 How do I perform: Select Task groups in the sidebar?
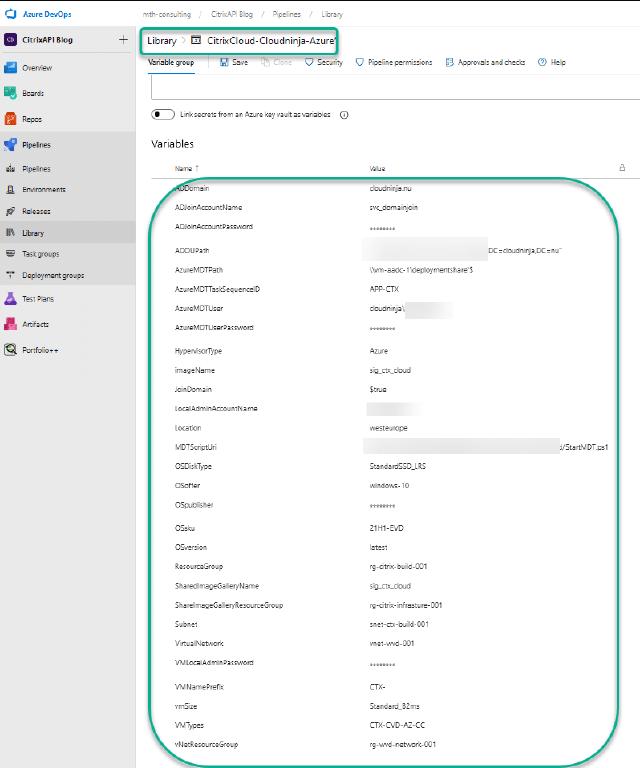pyautogui.click(x=40, y=254)
